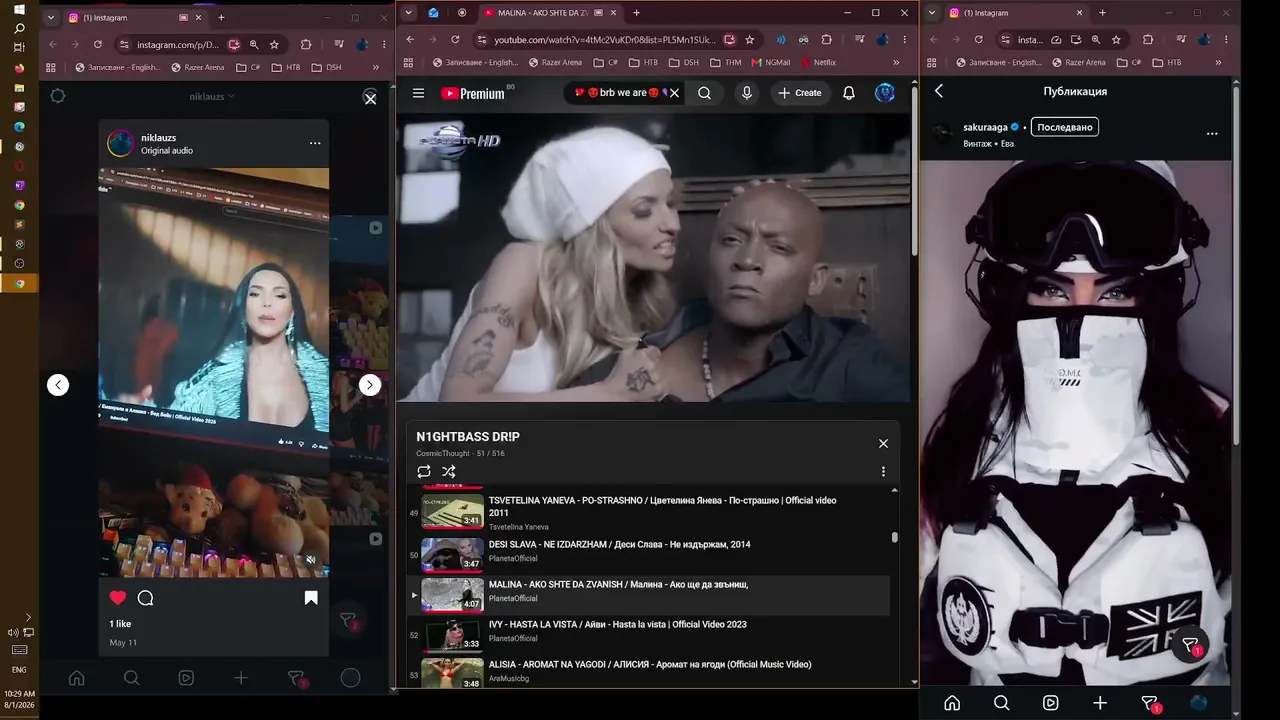Open the YouTube guide hamburger menu
The width and height of the screenshot is (1280, 720).
coord(418,93)
